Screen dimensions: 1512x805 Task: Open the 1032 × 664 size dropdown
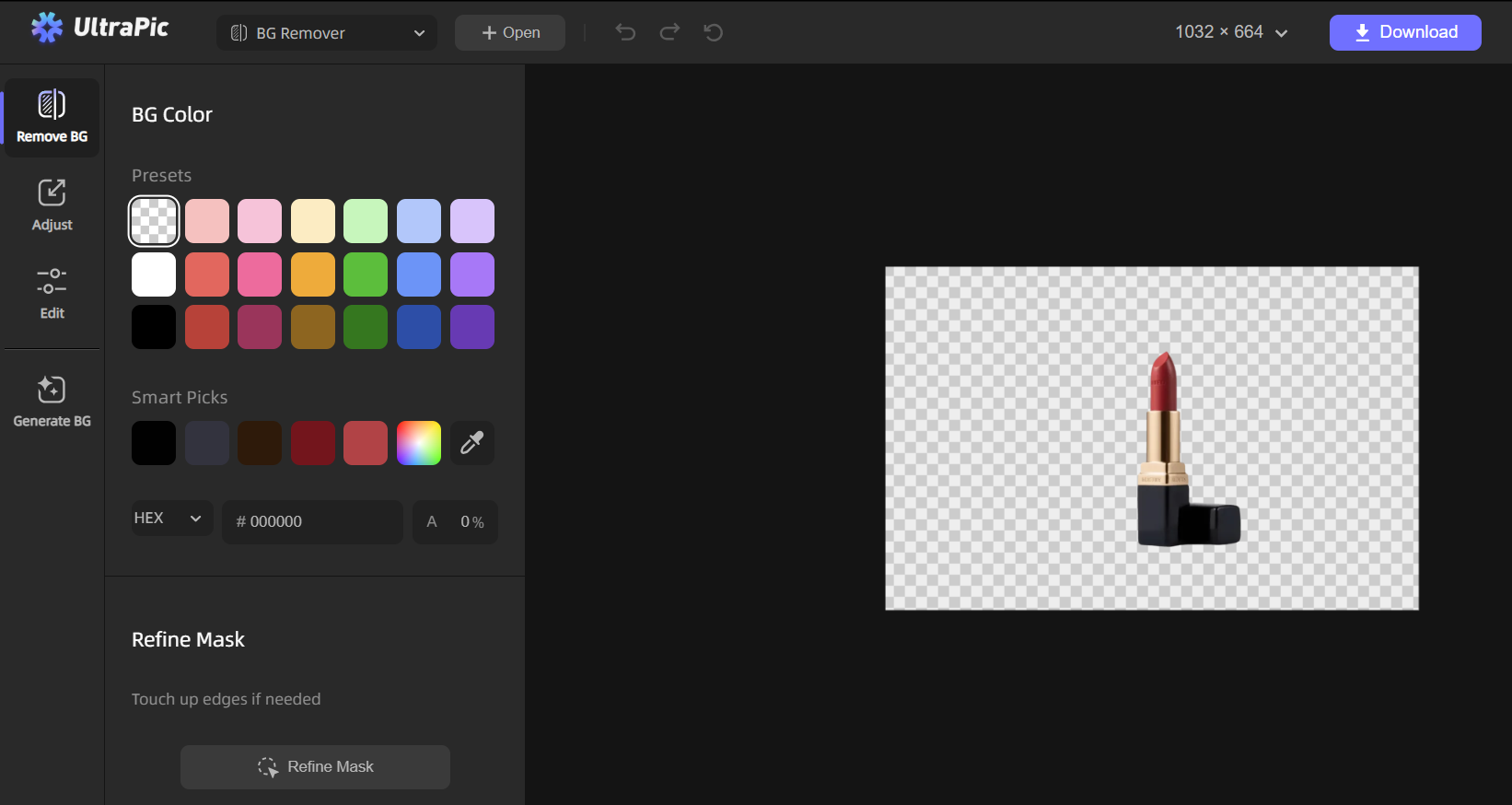1230,32
